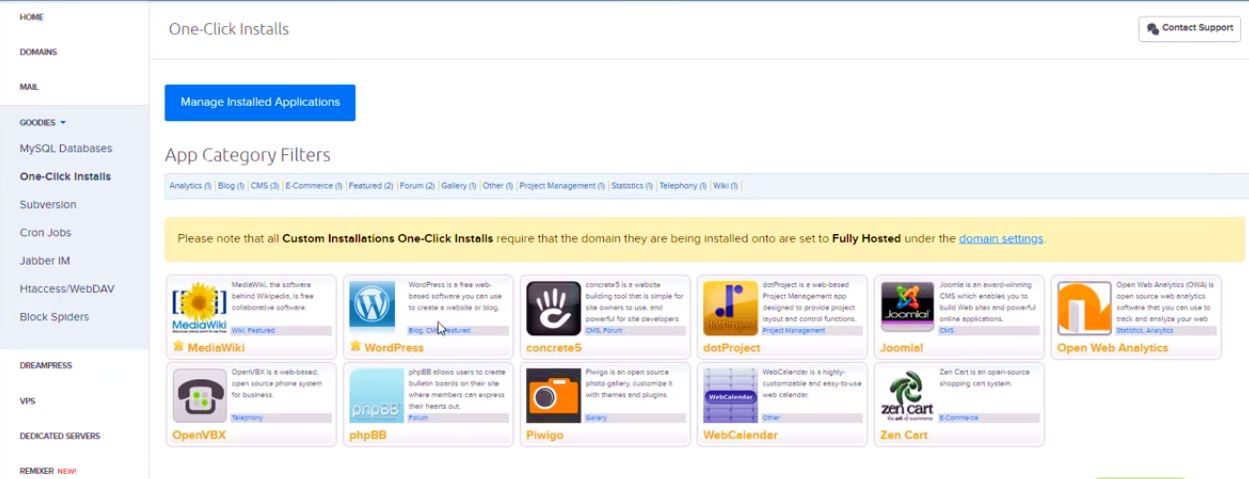Click the MediaWiki sunflower logo
This screenshot has width=1249, height=479.
coord(199,308)
